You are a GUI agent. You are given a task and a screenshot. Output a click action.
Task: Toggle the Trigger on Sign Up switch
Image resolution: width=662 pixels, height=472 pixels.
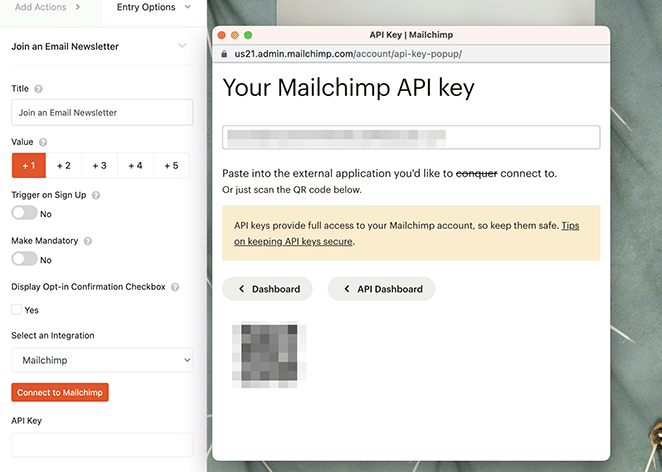click(x=24, y=213)
